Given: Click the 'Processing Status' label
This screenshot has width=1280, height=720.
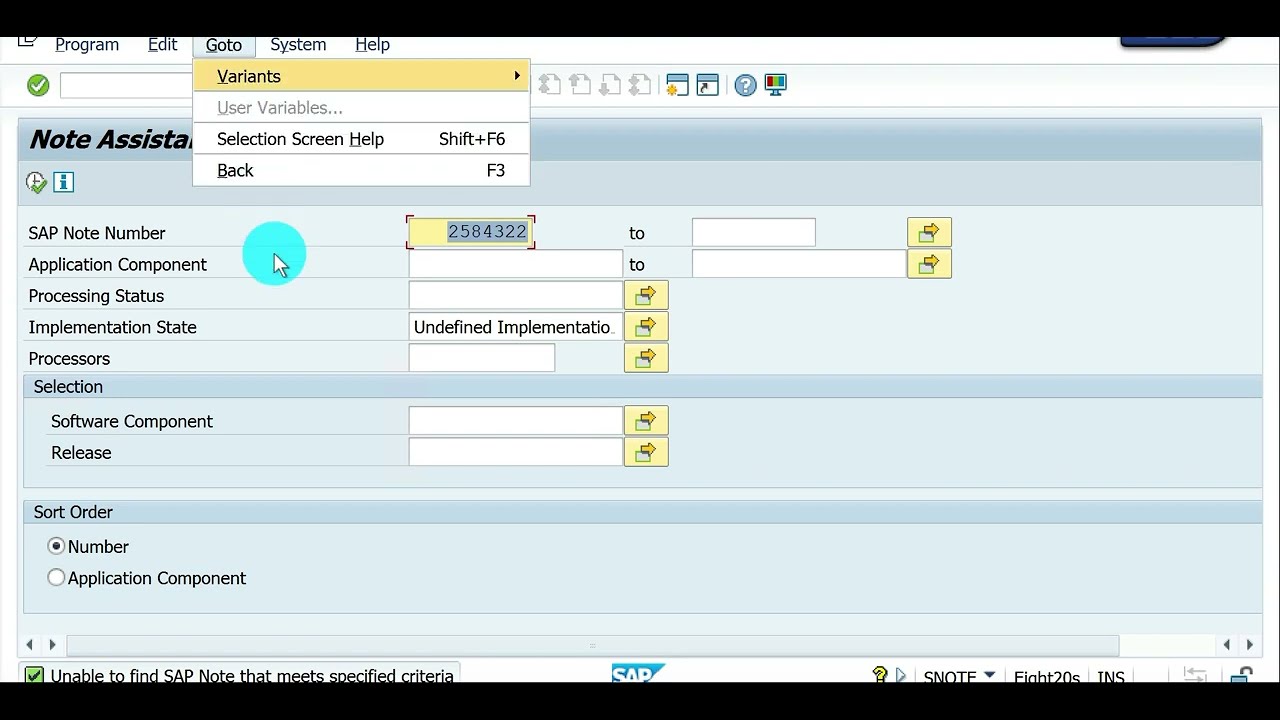Looking at the screenshot, I should coord(96,296).
